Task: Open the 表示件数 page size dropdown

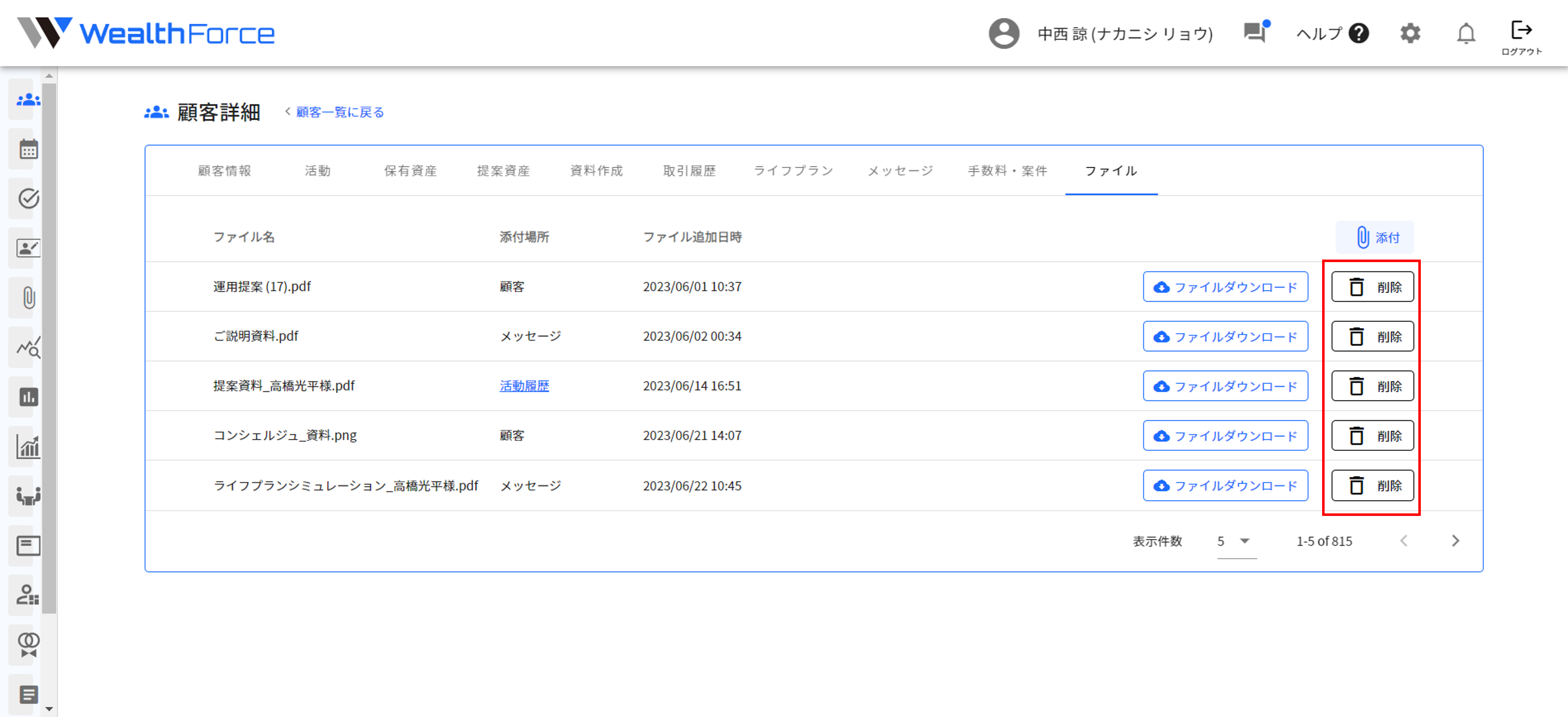Action: point(1235,541)
